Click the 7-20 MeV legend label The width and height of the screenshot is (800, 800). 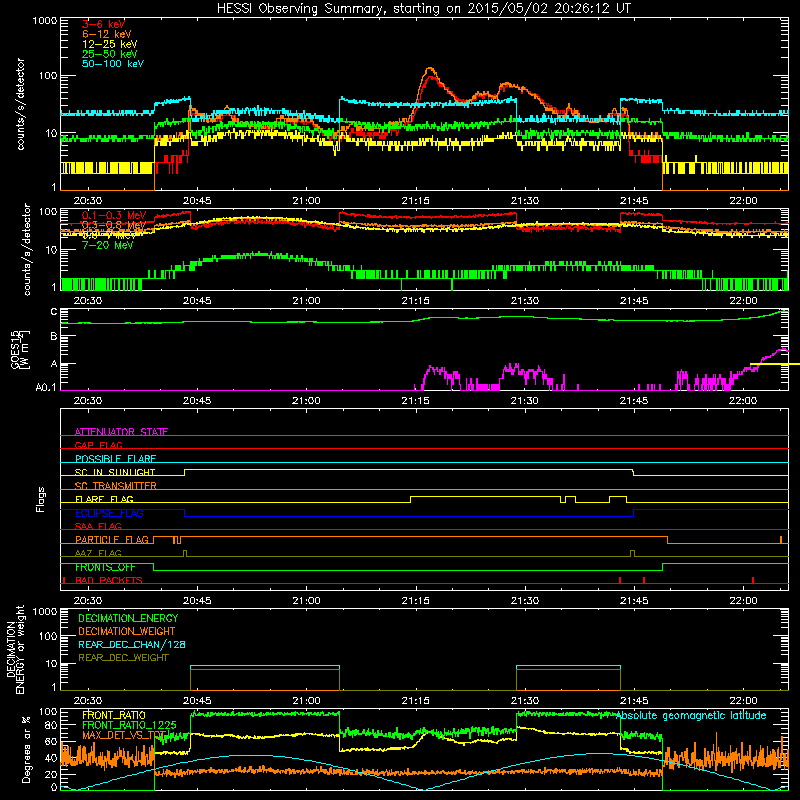point(108,245)
